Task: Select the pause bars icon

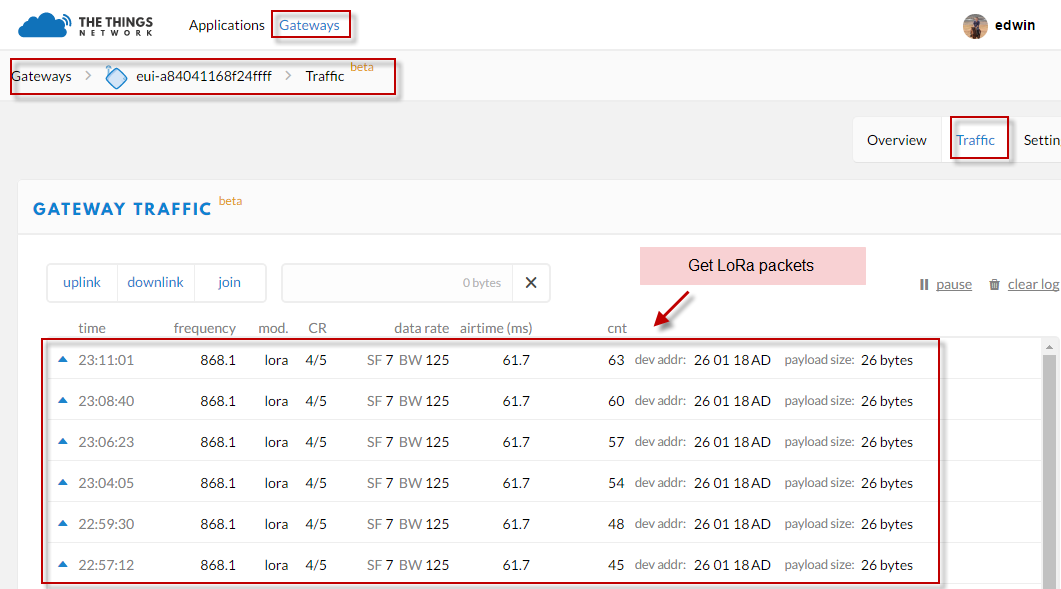Action: [924, 285]
